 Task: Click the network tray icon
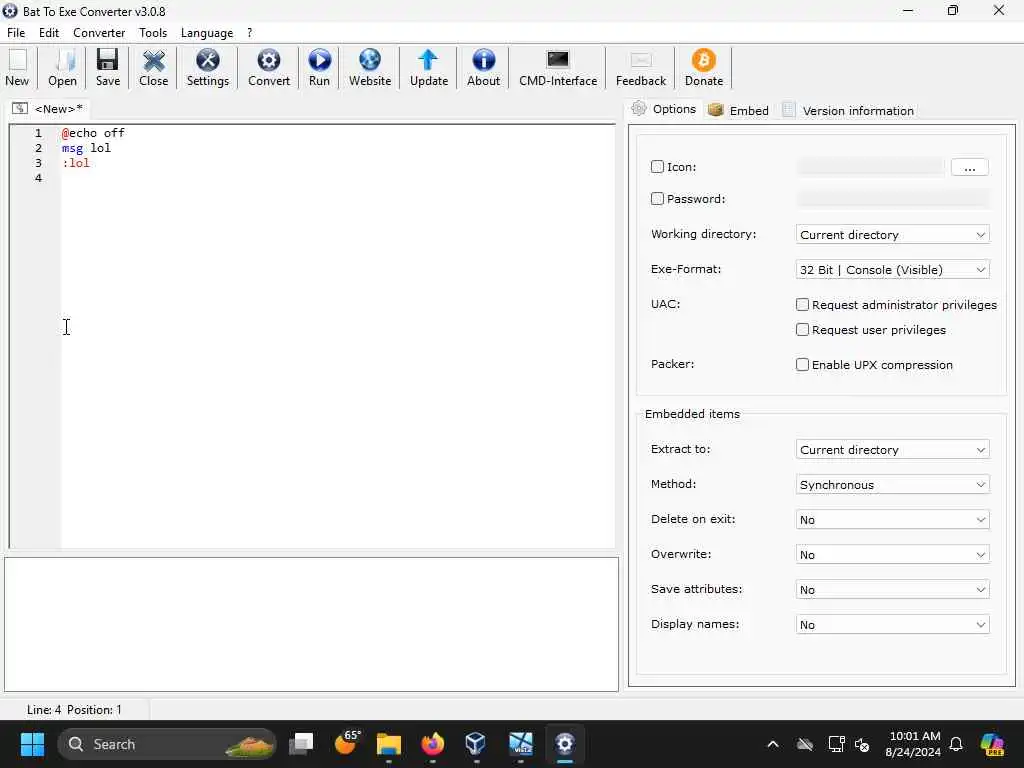tap(836, 744)
